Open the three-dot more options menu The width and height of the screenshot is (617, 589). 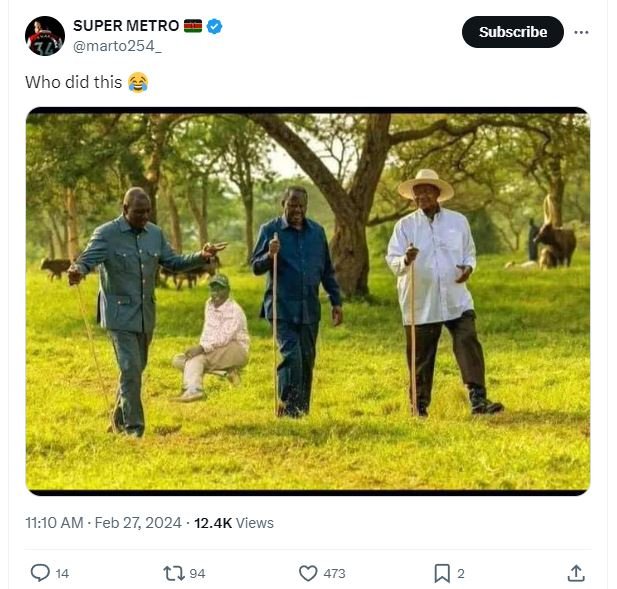tap(582, 32)
